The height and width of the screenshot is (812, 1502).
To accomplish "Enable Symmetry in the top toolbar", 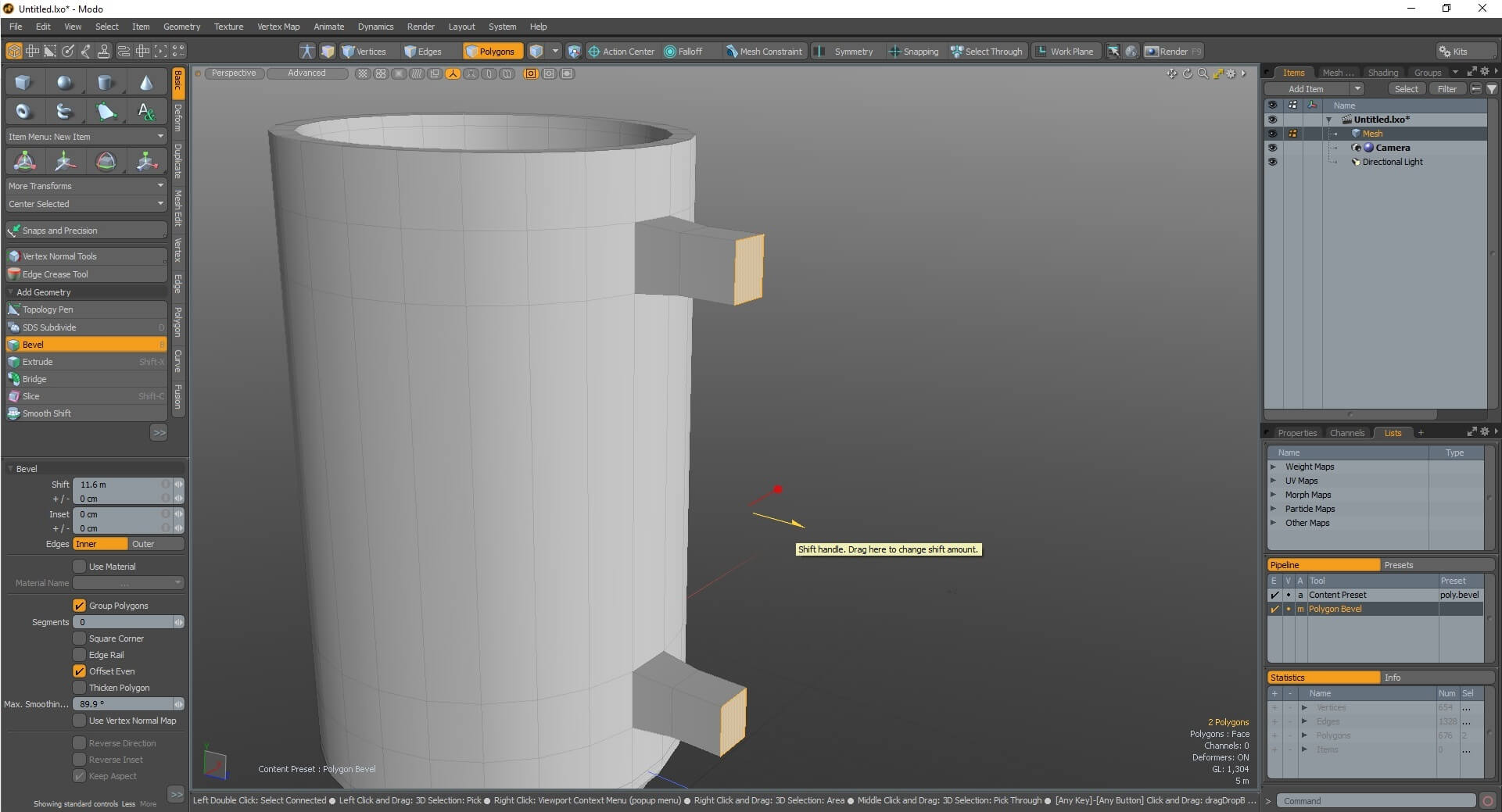I will 846,51.
